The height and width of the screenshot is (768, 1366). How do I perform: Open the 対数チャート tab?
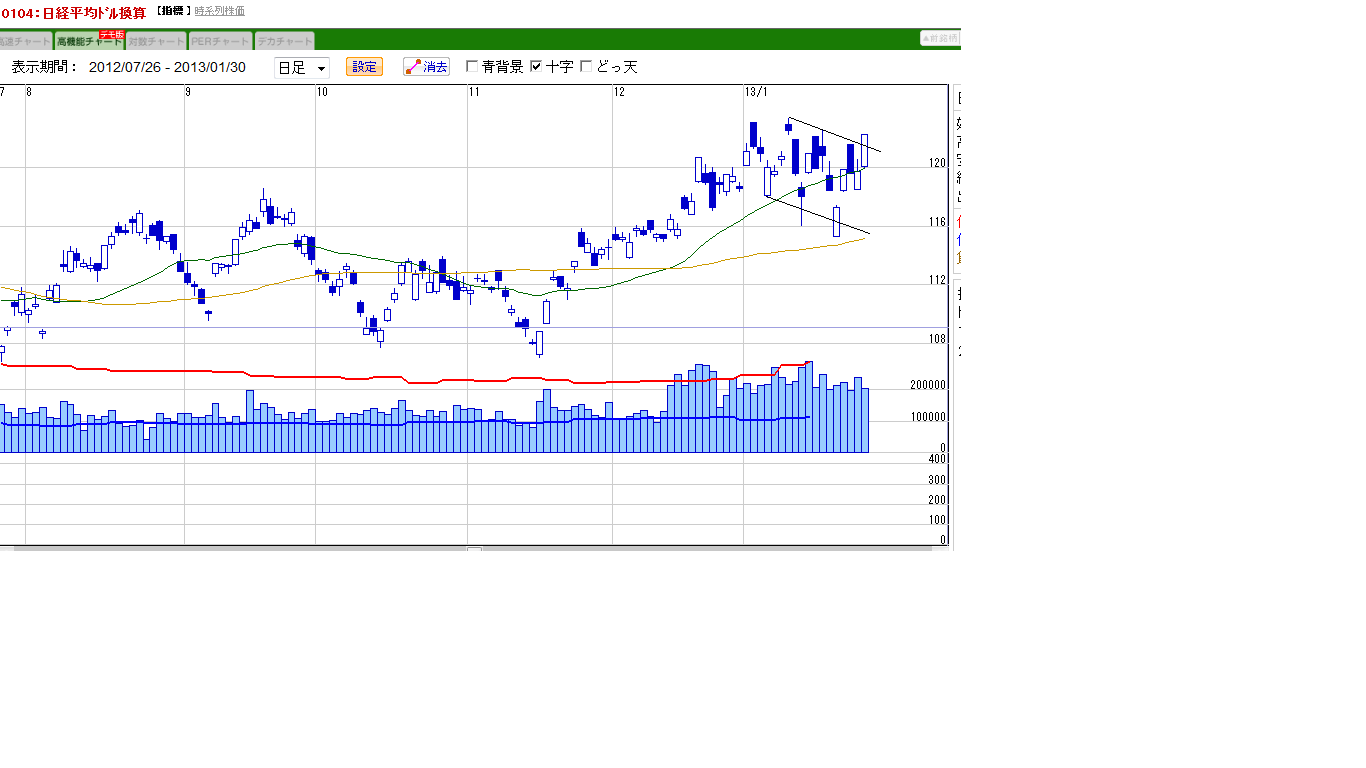[156, 42]
